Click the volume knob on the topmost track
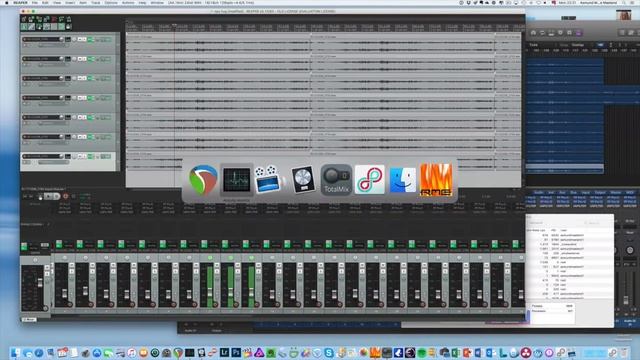Image resolution: width=640 pixels, height=360 pixels. pos(62,39)
